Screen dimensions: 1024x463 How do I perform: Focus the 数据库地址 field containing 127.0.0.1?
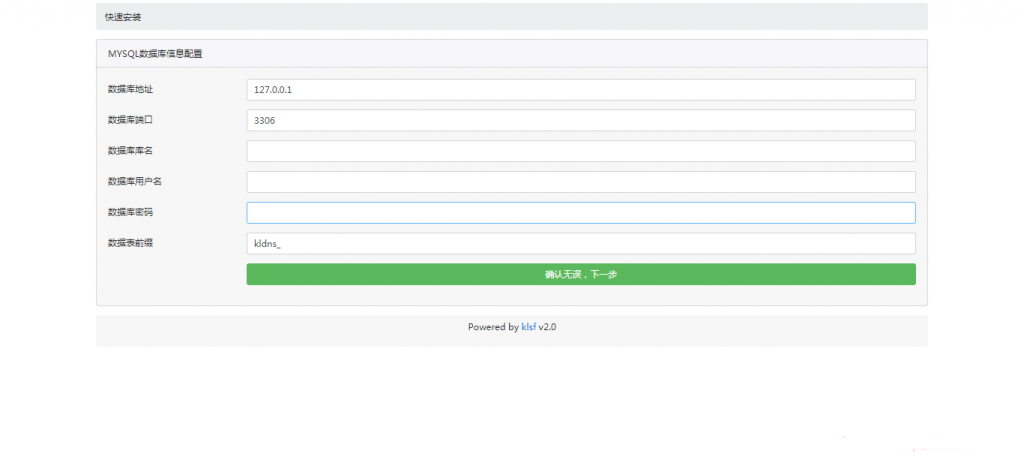pyautogui.click(x=580, y=90)
